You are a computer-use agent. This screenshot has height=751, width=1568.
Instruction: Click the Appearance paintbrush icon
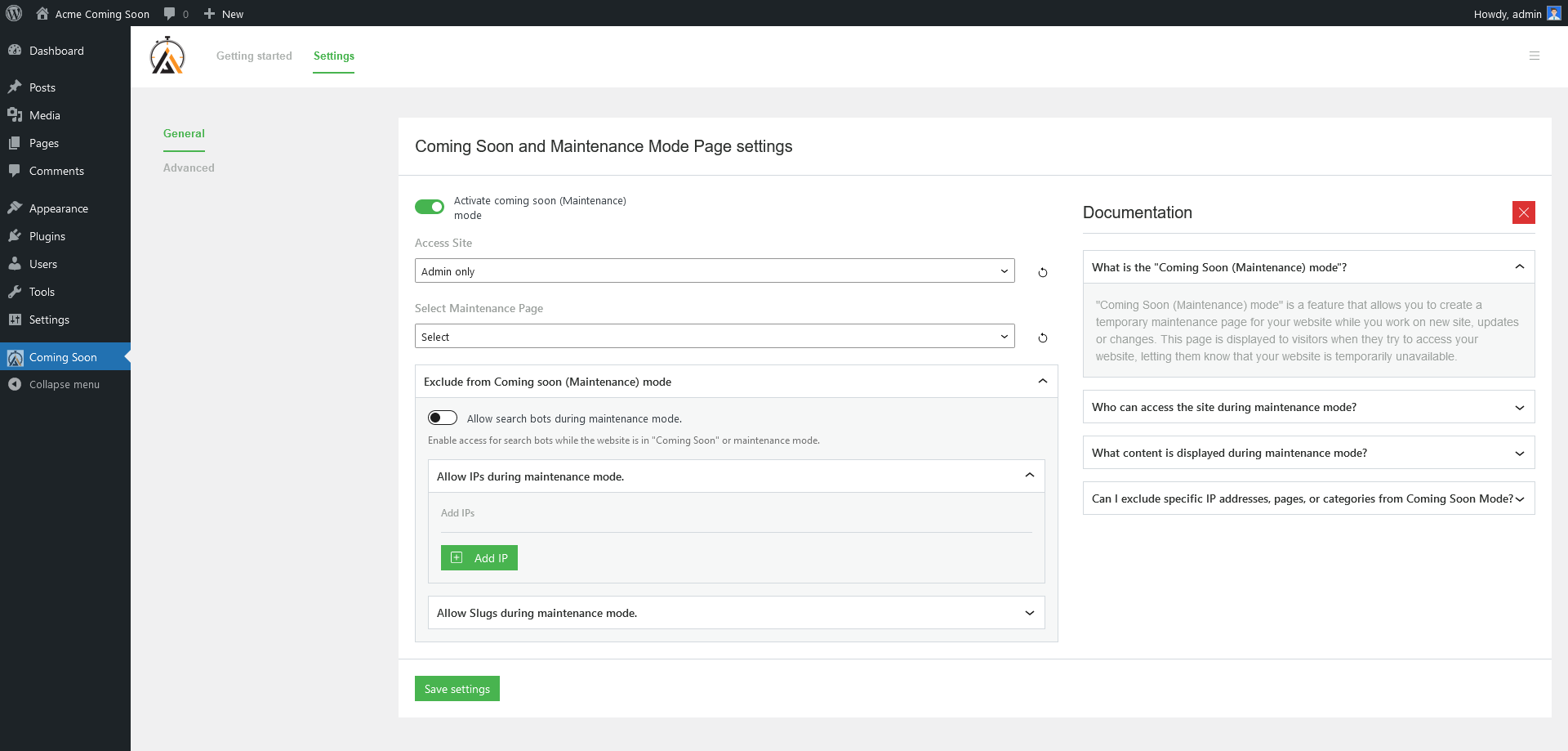click(15, 208)
